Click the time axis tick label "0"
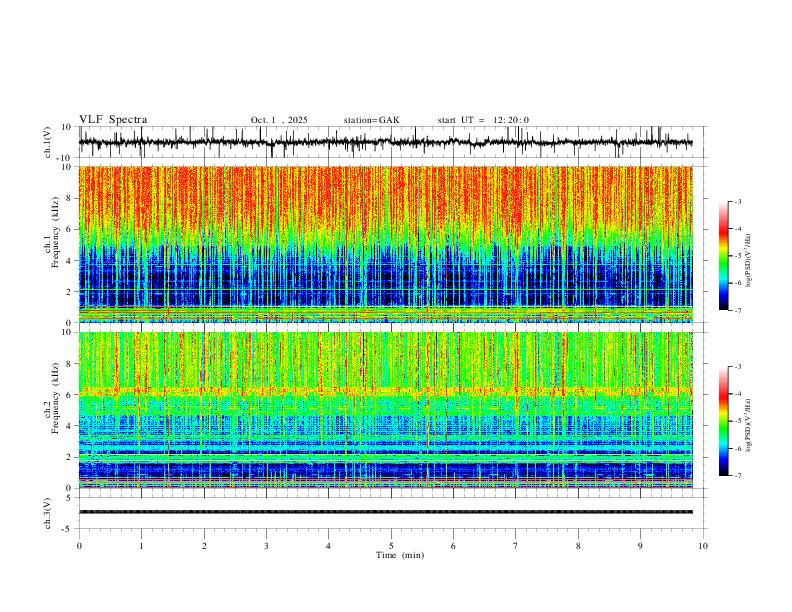The height and width of the screenshot is (612, 792). [x=79, y=546]
